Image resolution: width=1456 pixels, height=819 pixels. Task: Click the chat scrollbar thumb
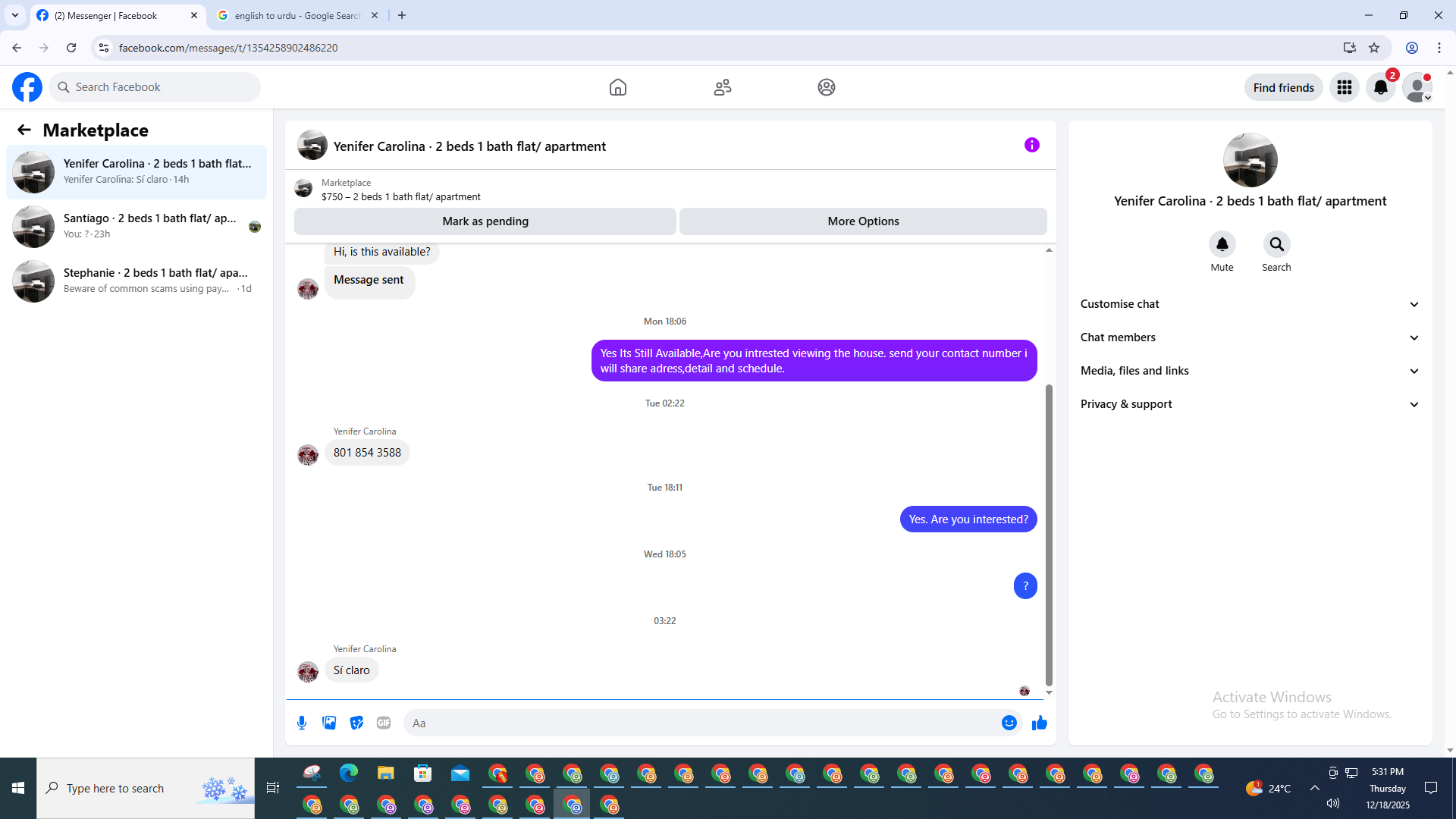(1049, 534)
